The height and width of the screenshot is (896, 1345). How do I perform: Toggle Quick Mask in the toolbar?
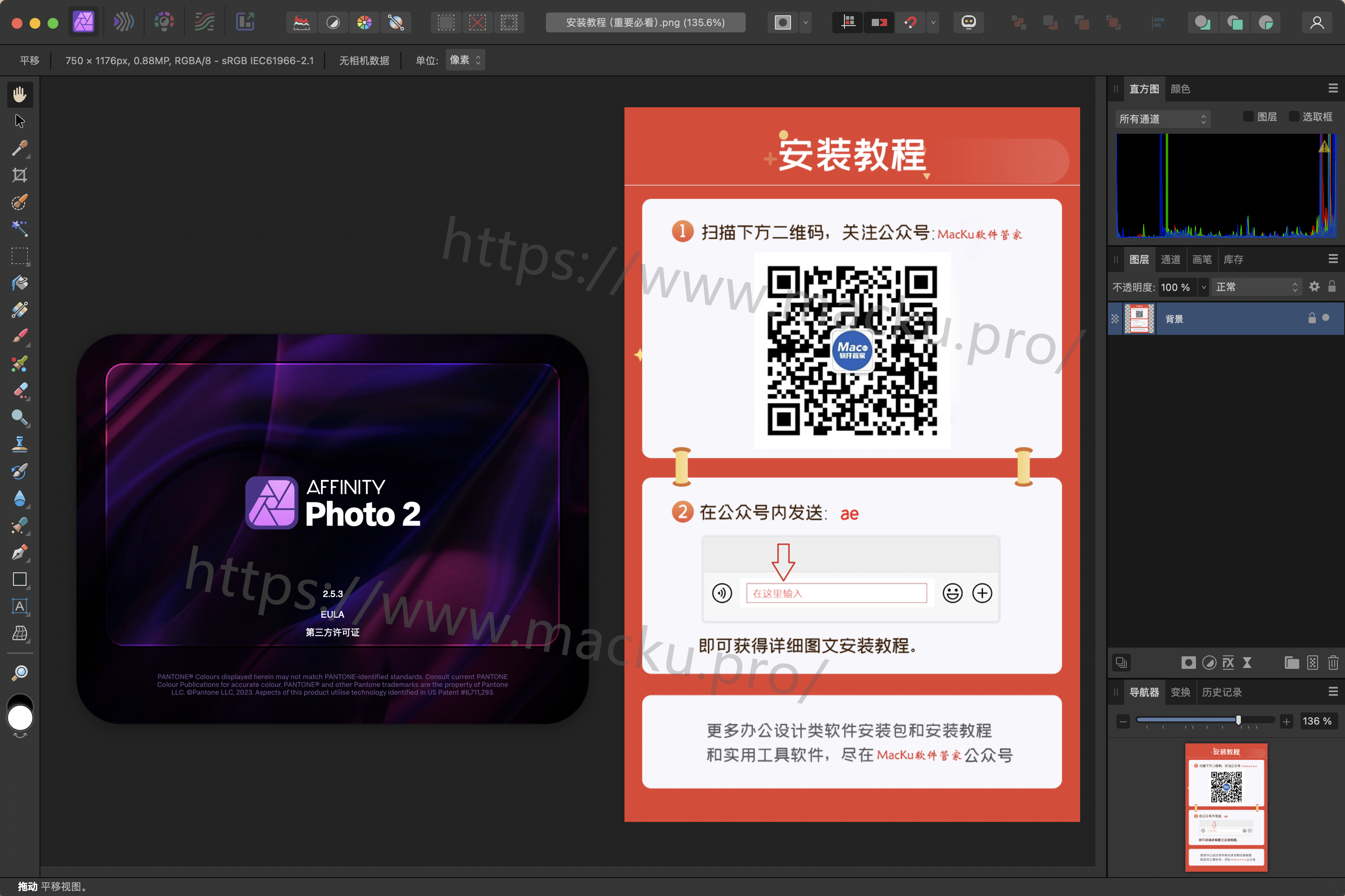click(x=783, y=22)
